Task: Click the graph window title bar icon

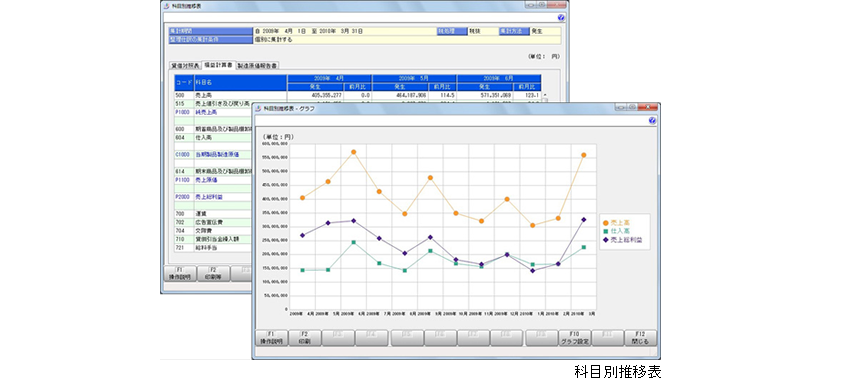Action: point(258,108)
